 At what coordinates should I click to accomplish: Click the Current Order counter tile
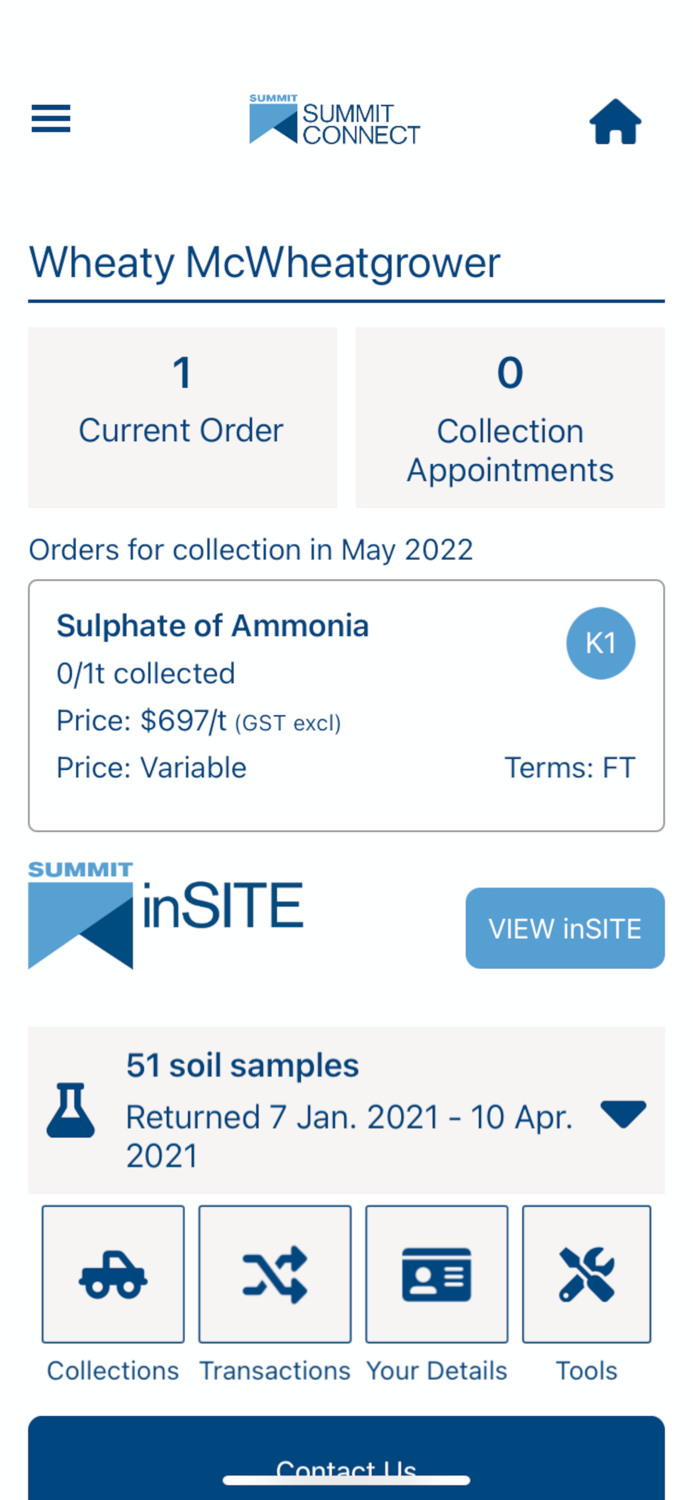pyautogui.click(x=182, y=417)
